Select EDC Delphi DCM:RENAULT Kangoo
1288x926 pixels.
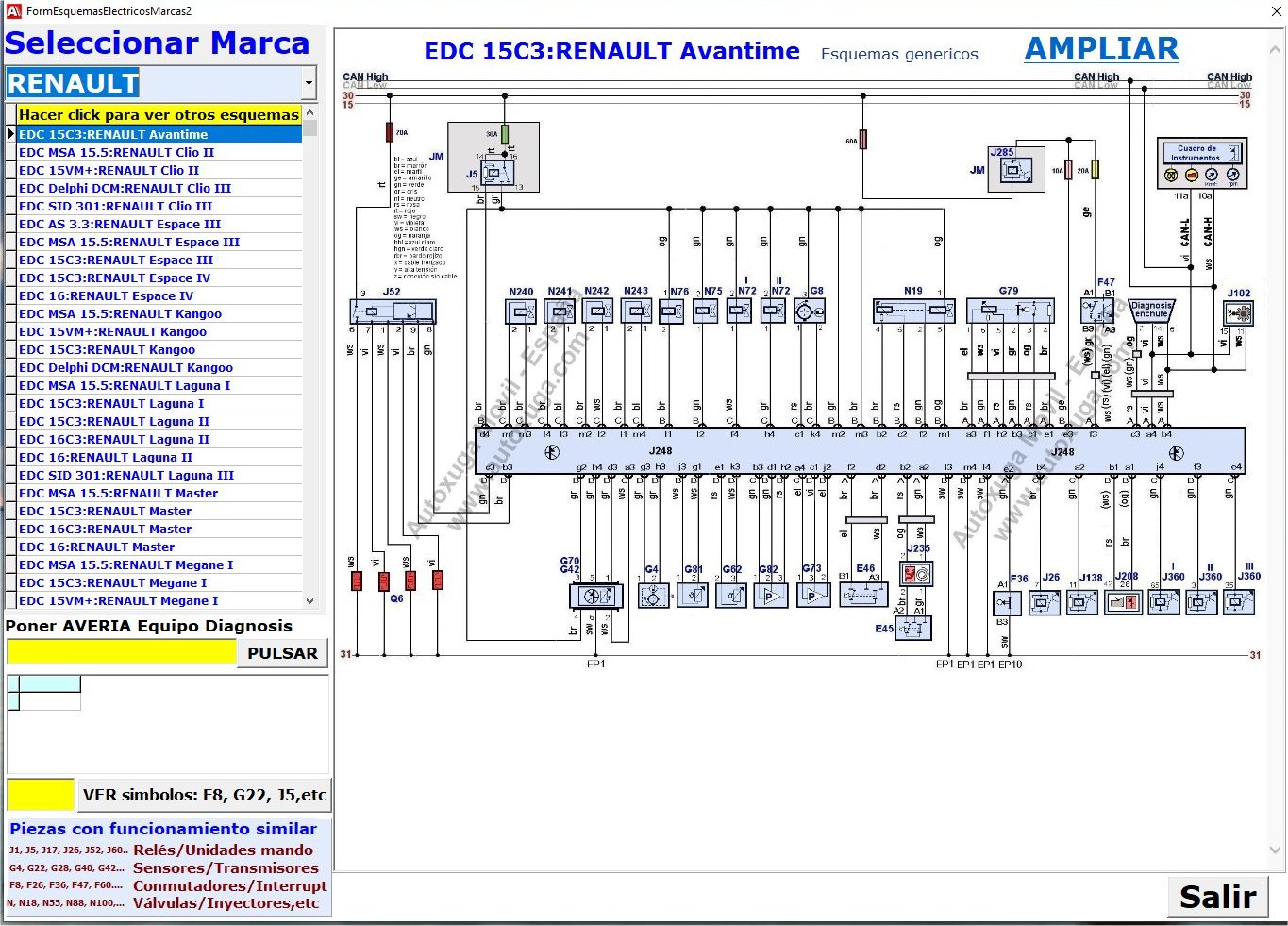pos(159,367)
